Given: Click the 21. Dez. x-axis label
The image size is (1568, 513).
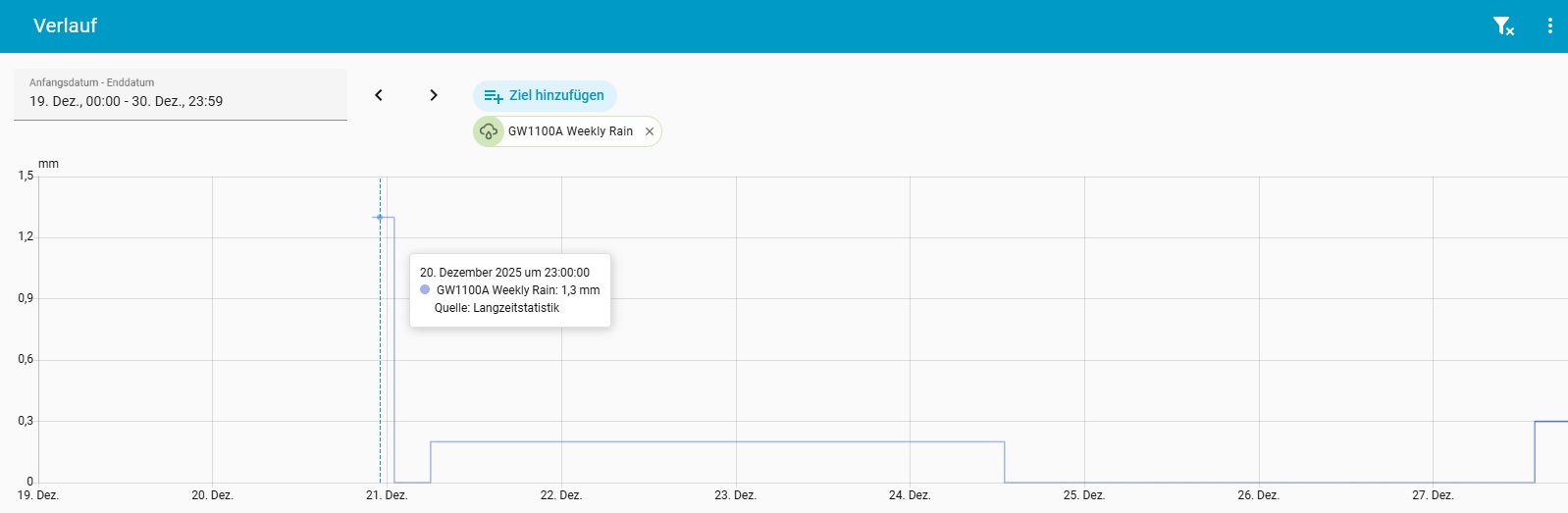Looking at the screenshot, I should pos(387,495).
